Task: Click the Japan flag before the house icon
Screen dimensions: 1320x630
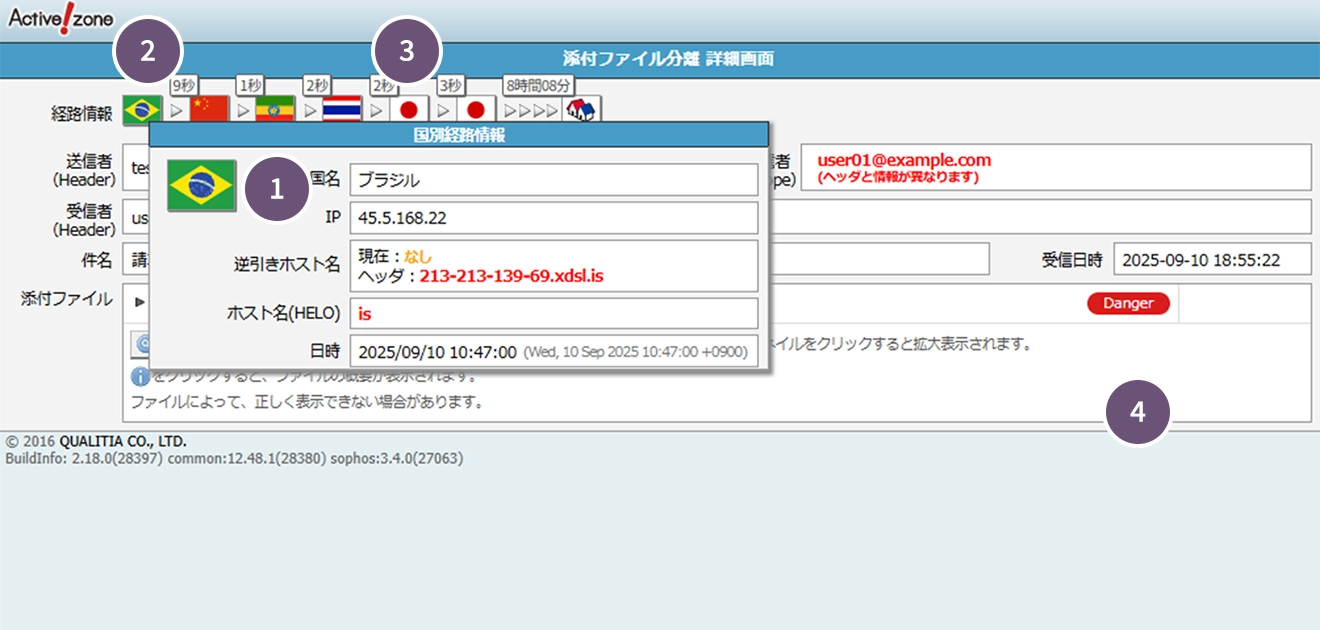Action: (476, 110)
